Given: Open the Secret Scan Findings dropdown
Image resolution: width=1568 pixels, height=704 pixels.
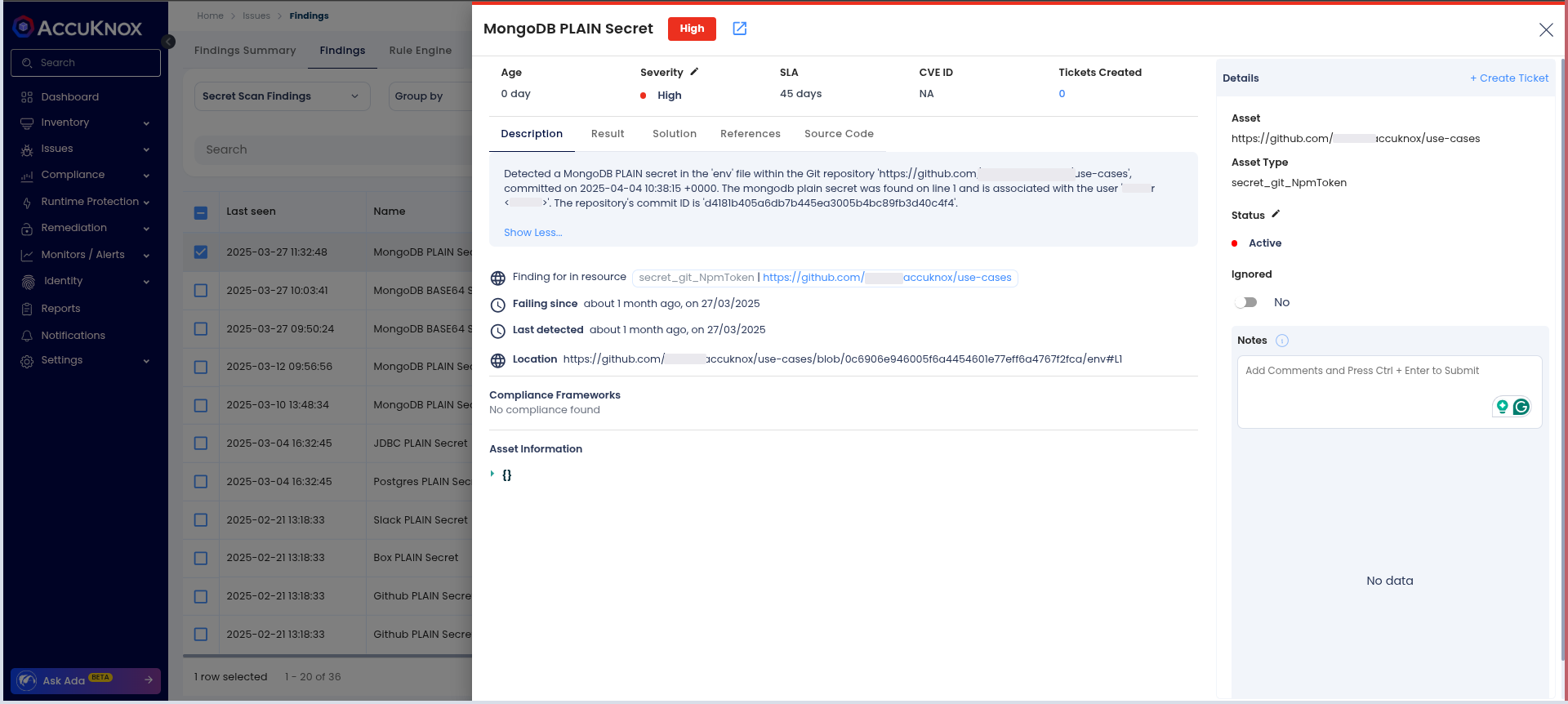Looking at the screenshot, I should [x=282, y=96].
